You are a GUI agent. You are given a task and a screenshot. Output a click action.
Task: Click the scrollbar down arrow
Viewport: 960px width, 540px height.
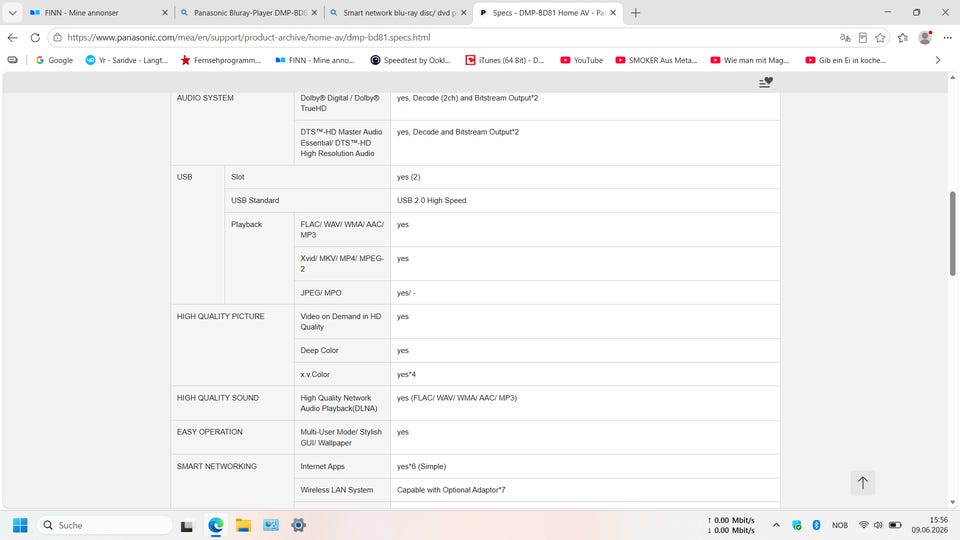(953, 503)
